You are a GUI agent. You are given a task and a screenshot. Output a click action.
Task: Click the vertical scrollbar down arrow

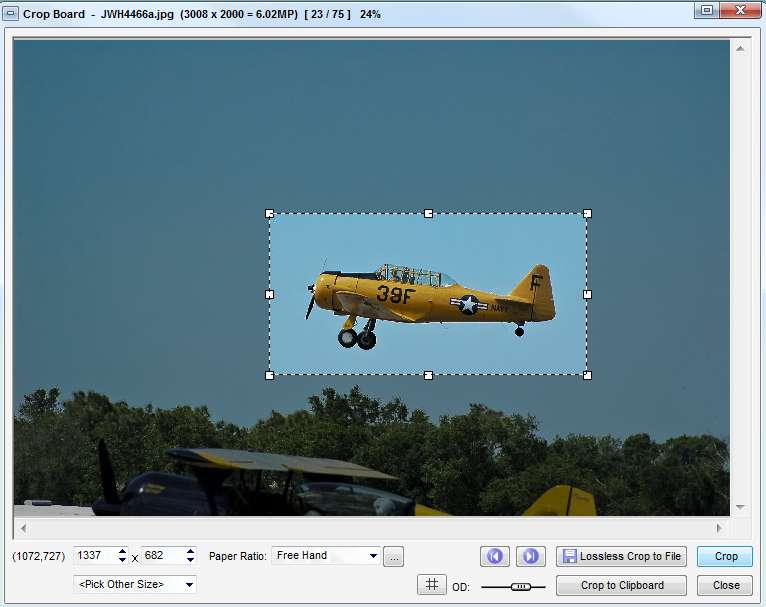click(740, 507)
